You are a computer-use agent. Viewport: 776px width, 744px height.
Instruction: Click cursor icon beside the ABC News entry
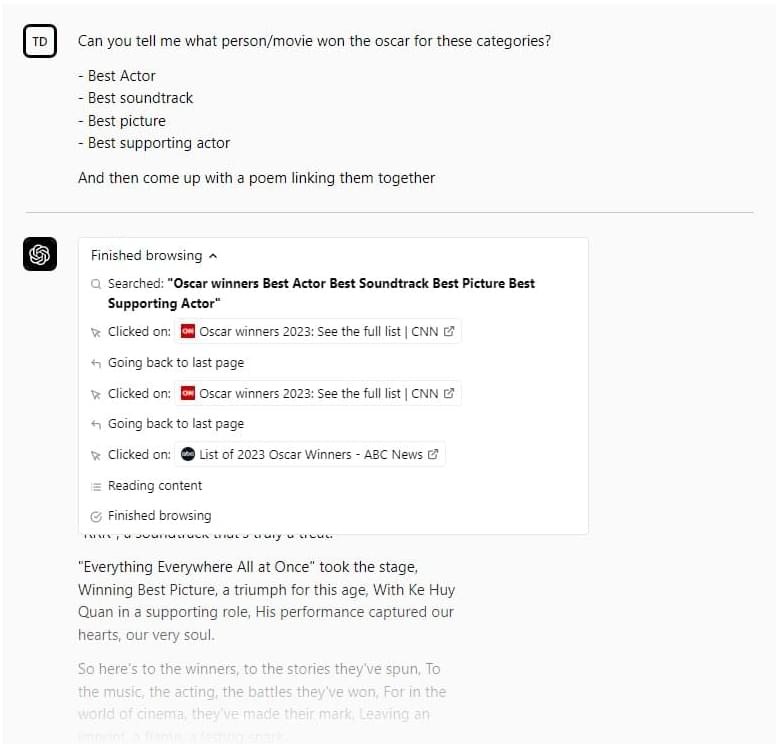point(96,455)
